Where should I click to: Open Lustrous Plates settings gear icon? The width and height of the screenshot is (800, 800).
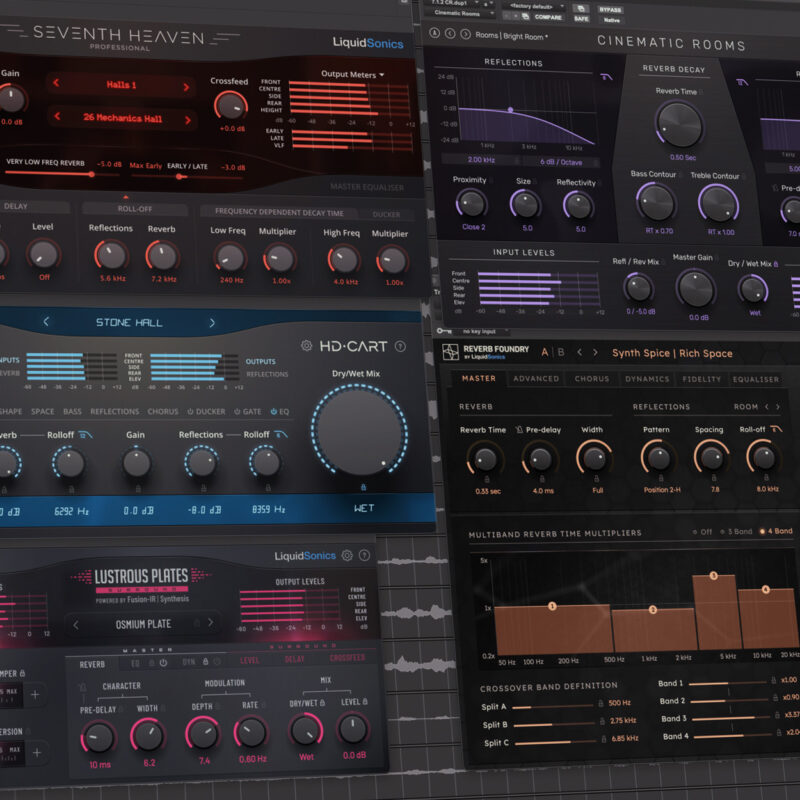coord(347,556)
